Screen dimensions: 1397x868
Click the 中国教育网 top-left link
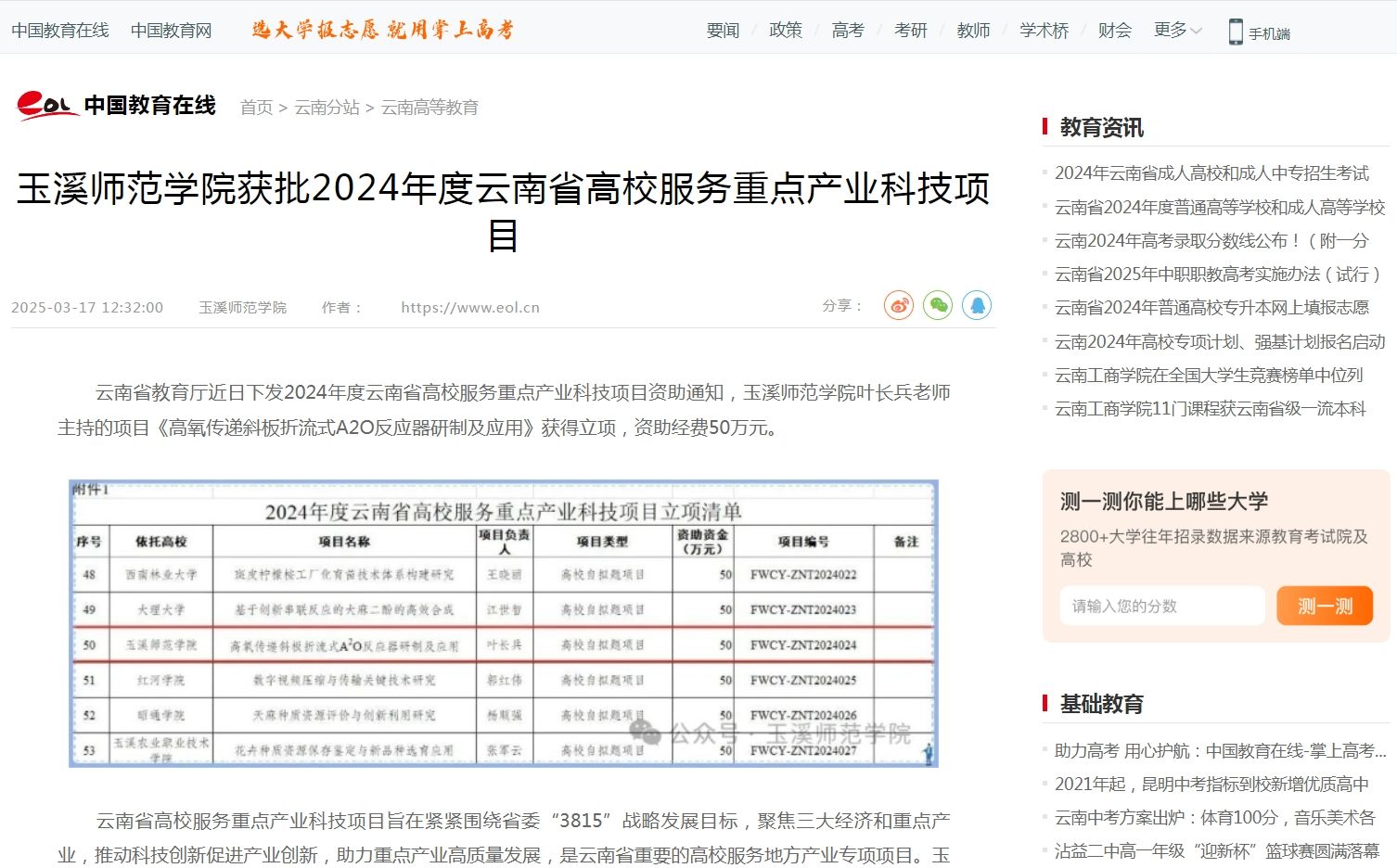[x=171, y=31]
